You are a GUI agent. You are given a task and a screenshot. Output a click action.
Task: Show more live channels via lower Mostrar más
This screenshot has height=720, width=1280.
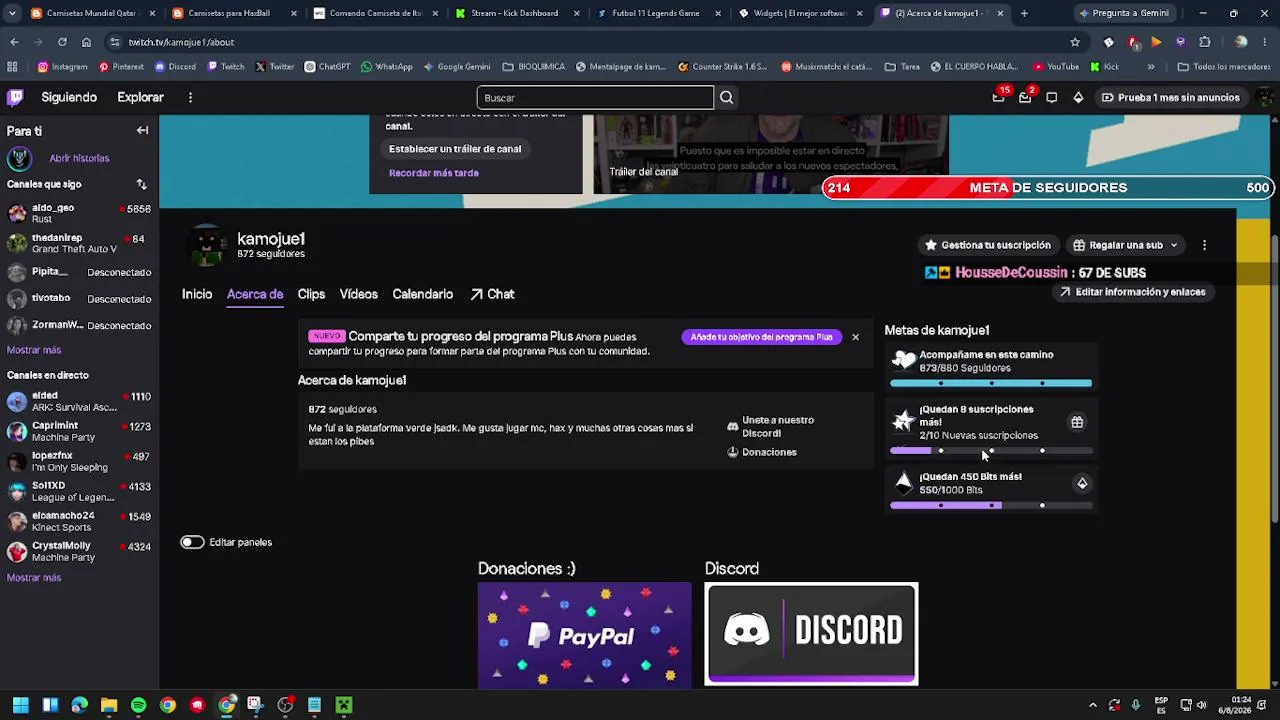(x=34, y=578)
